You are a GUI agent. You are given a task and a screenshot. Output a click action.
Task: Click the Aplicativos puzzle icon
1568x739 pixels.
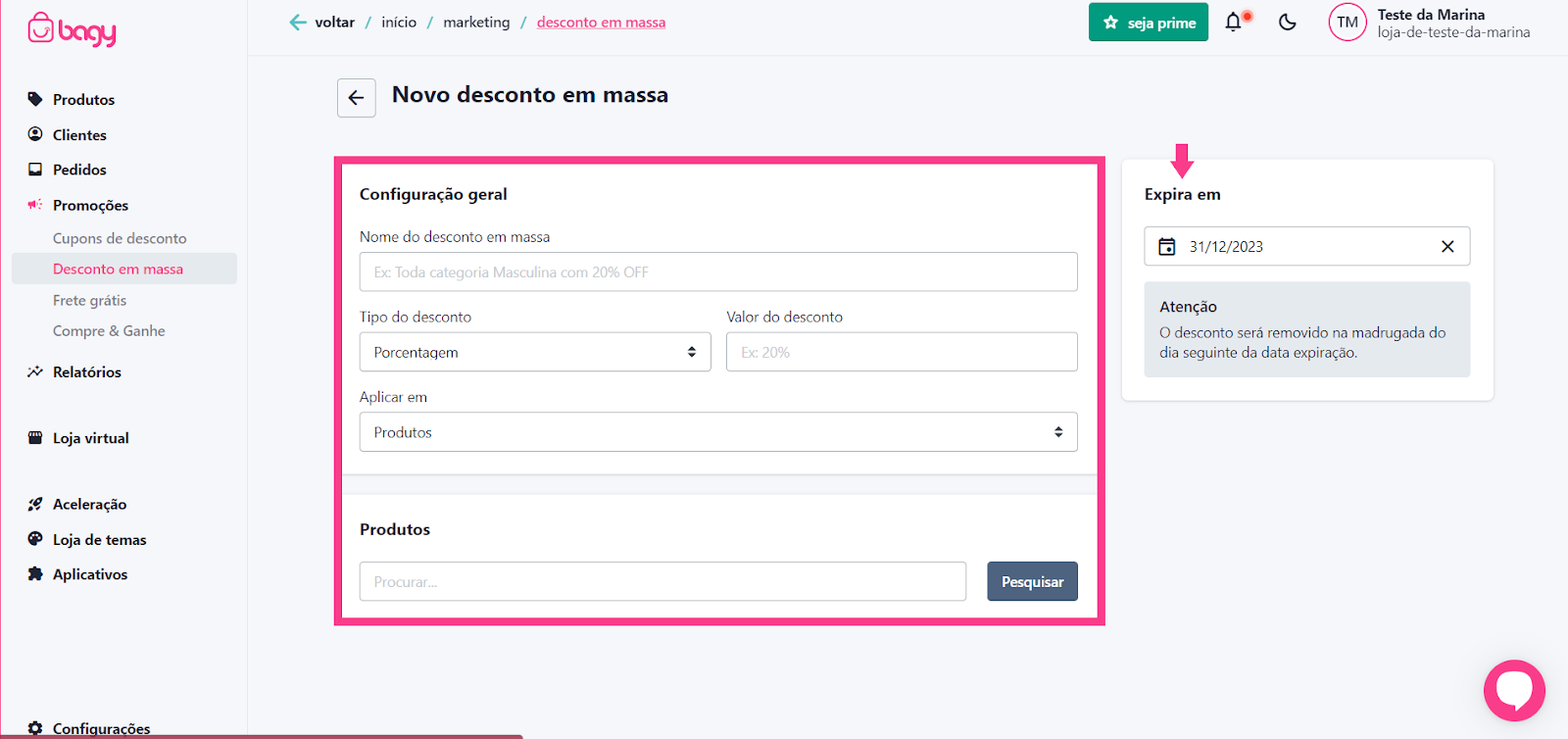[35, 574]
